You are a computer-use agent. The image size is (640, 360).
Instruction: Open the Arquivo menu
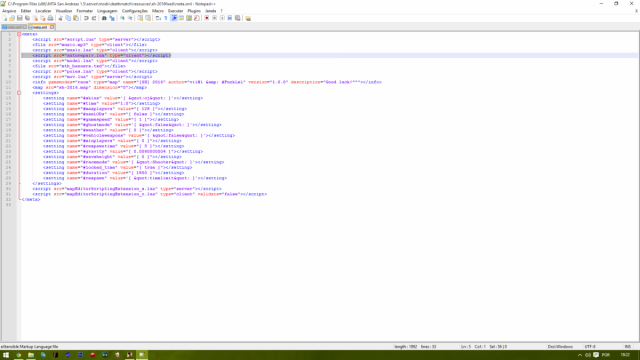pos(9,11)
